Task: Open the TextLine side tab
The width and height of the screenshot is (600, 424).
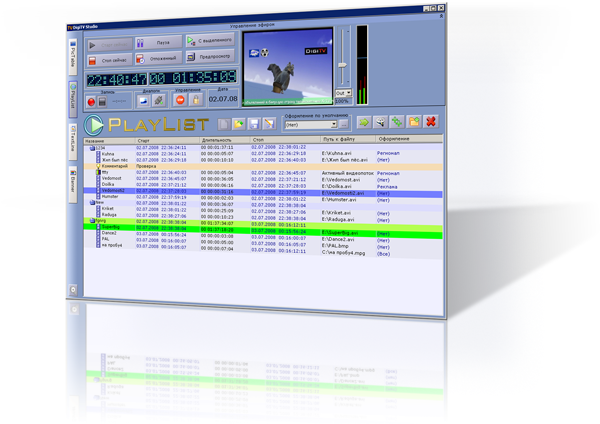Action: pyautogui.click(x=73, y=142)
